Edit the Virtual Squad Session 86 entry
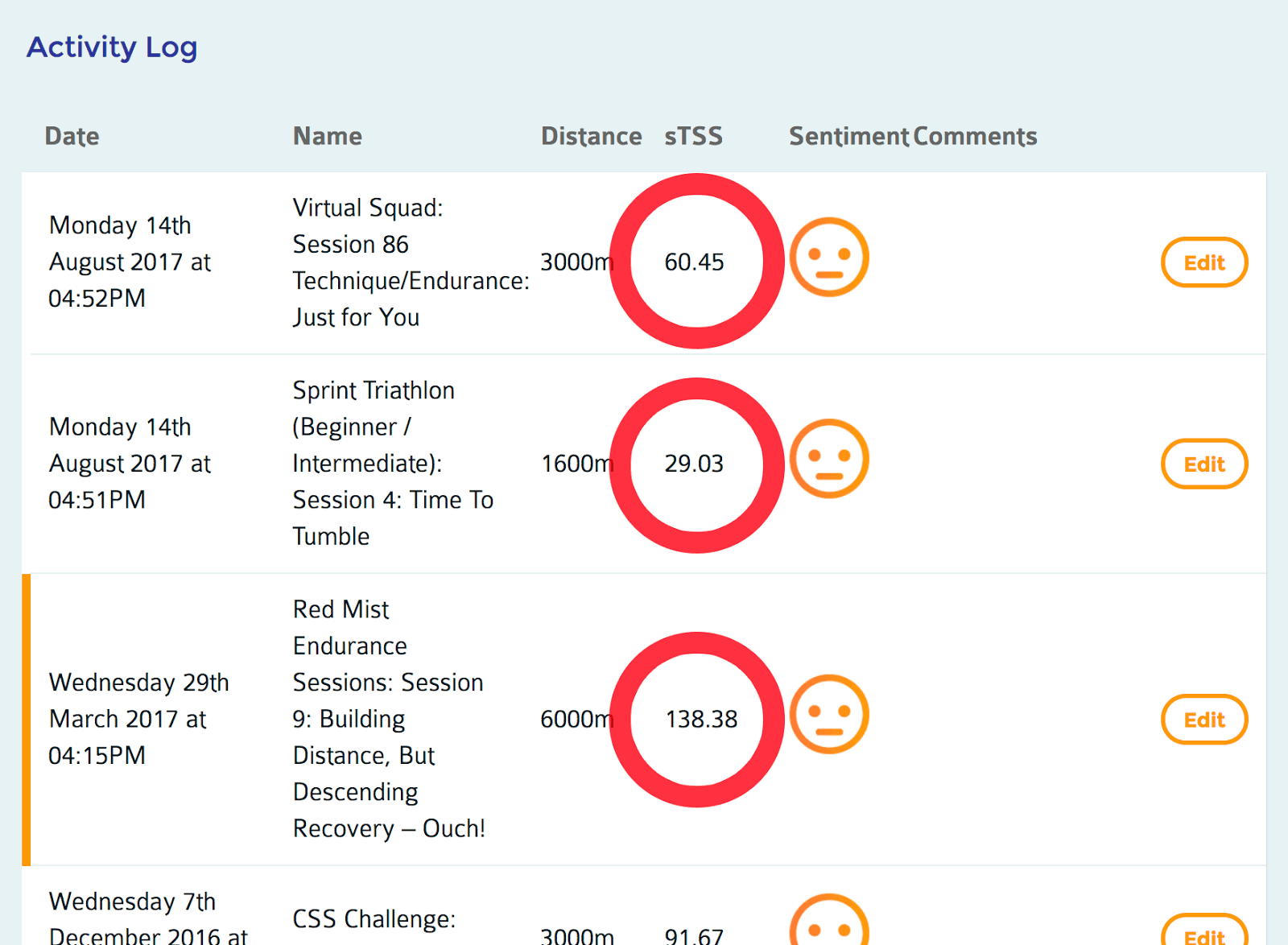1288x945 pixels. (x=1203, y=262)
